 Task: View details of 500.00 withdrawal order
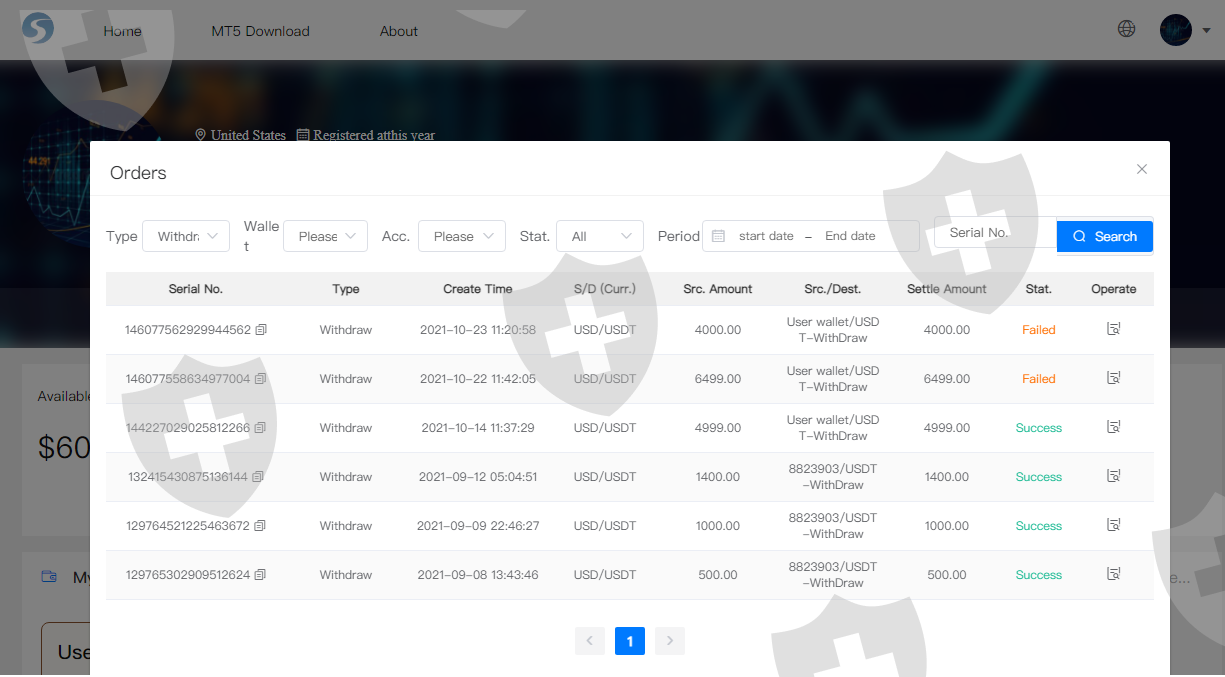pos(1113,574)
